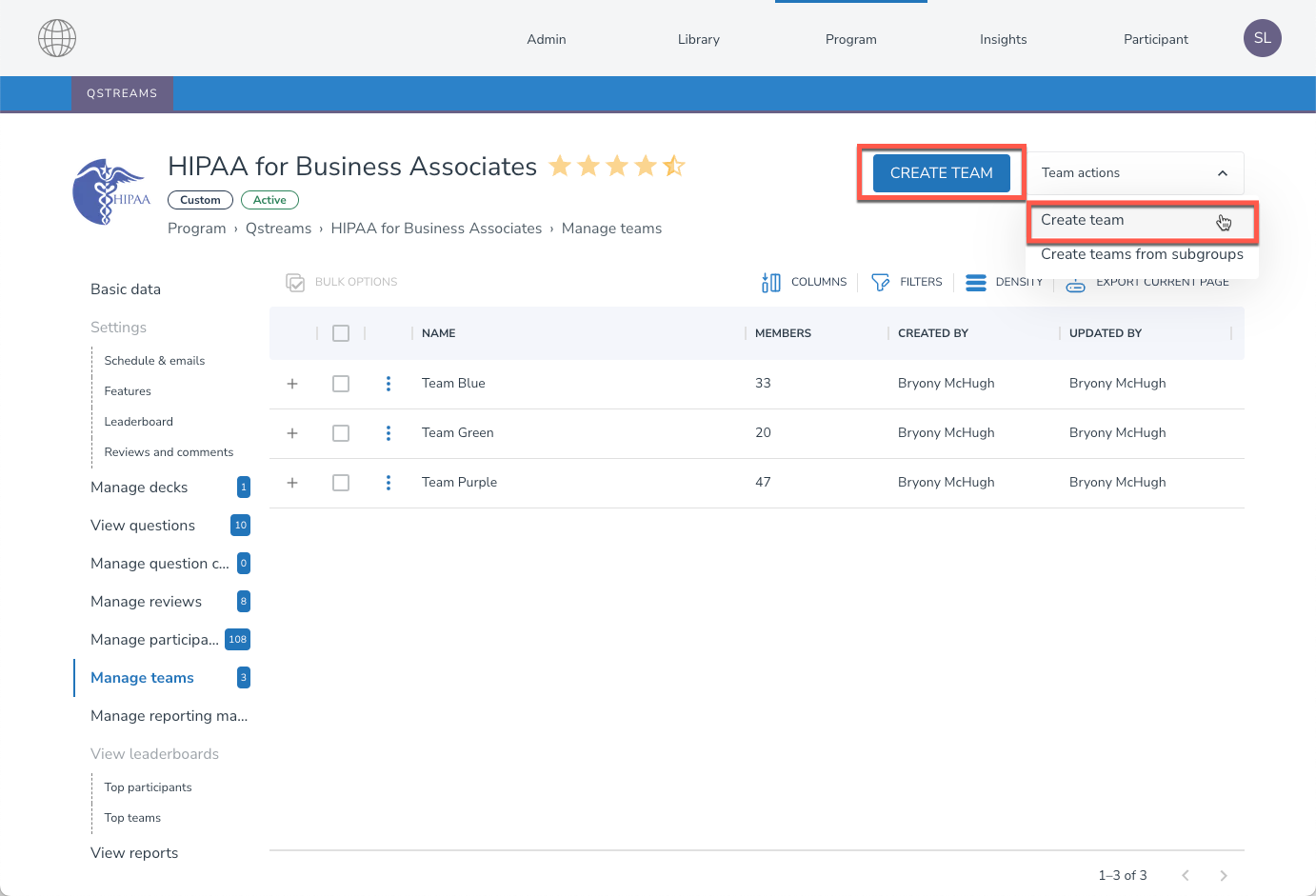Open Manage decks in sidebar
Image resolution: width=1316 pixels, height=896 pixels.
coord(139,488)
